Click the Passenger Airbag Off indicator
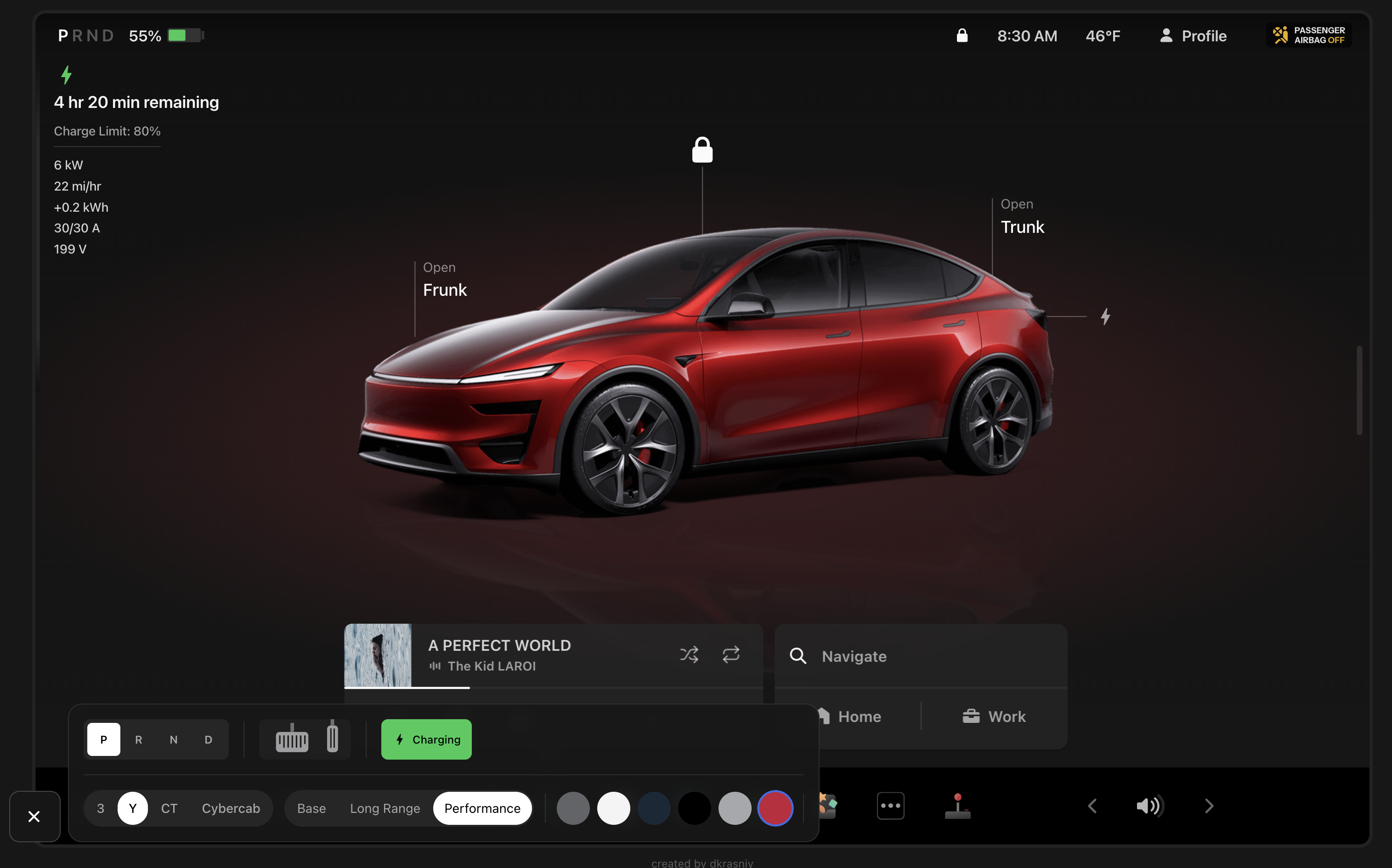This screenshot has width=1392, height=868. click(x=1308, y=35)
